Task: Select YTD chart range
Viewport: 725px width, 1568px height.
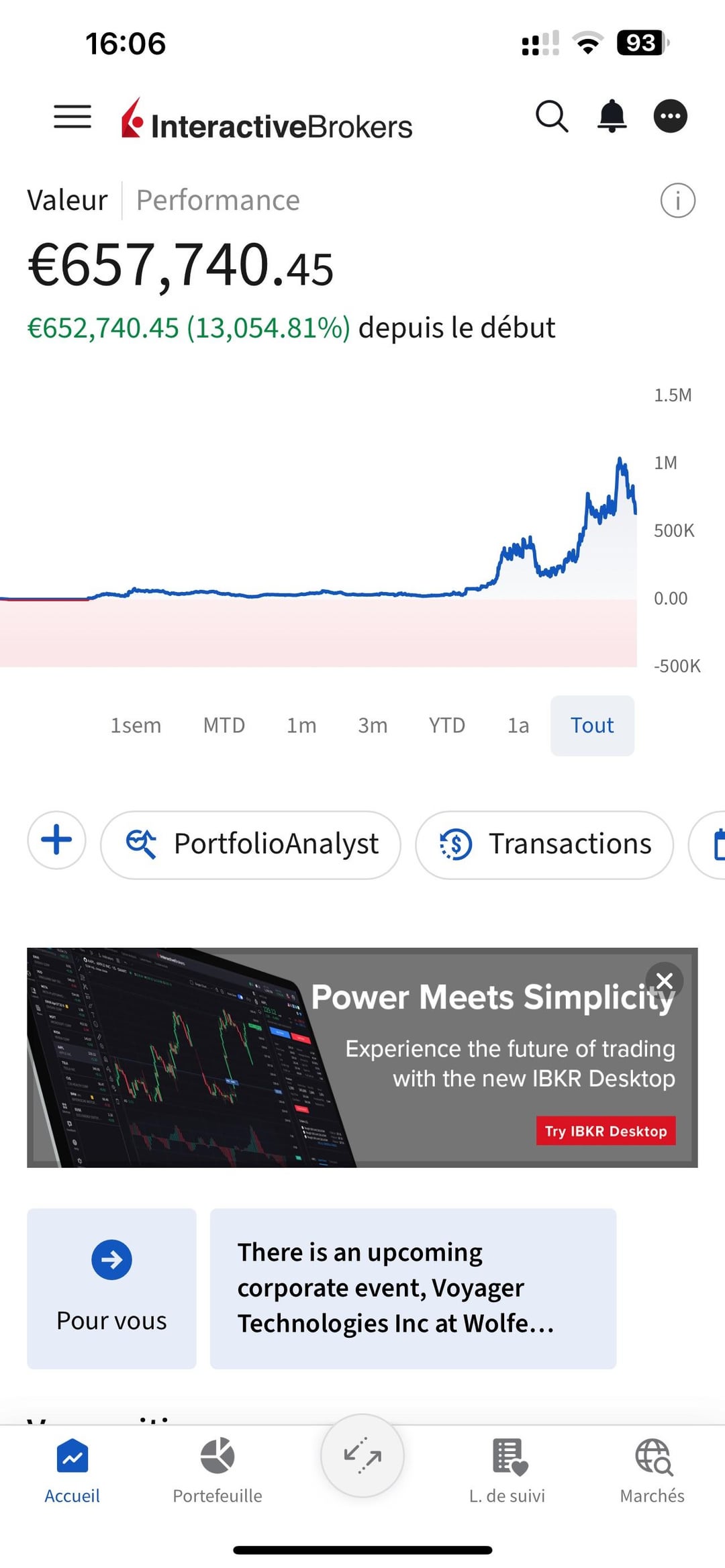Action: pos(447,726)
